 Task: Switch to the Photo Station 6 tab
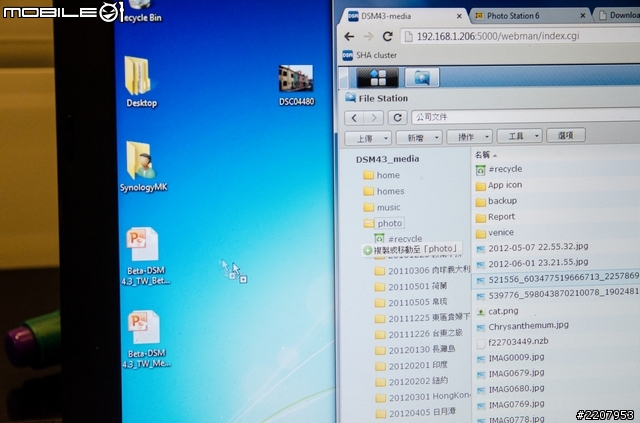tap(530, 16)
